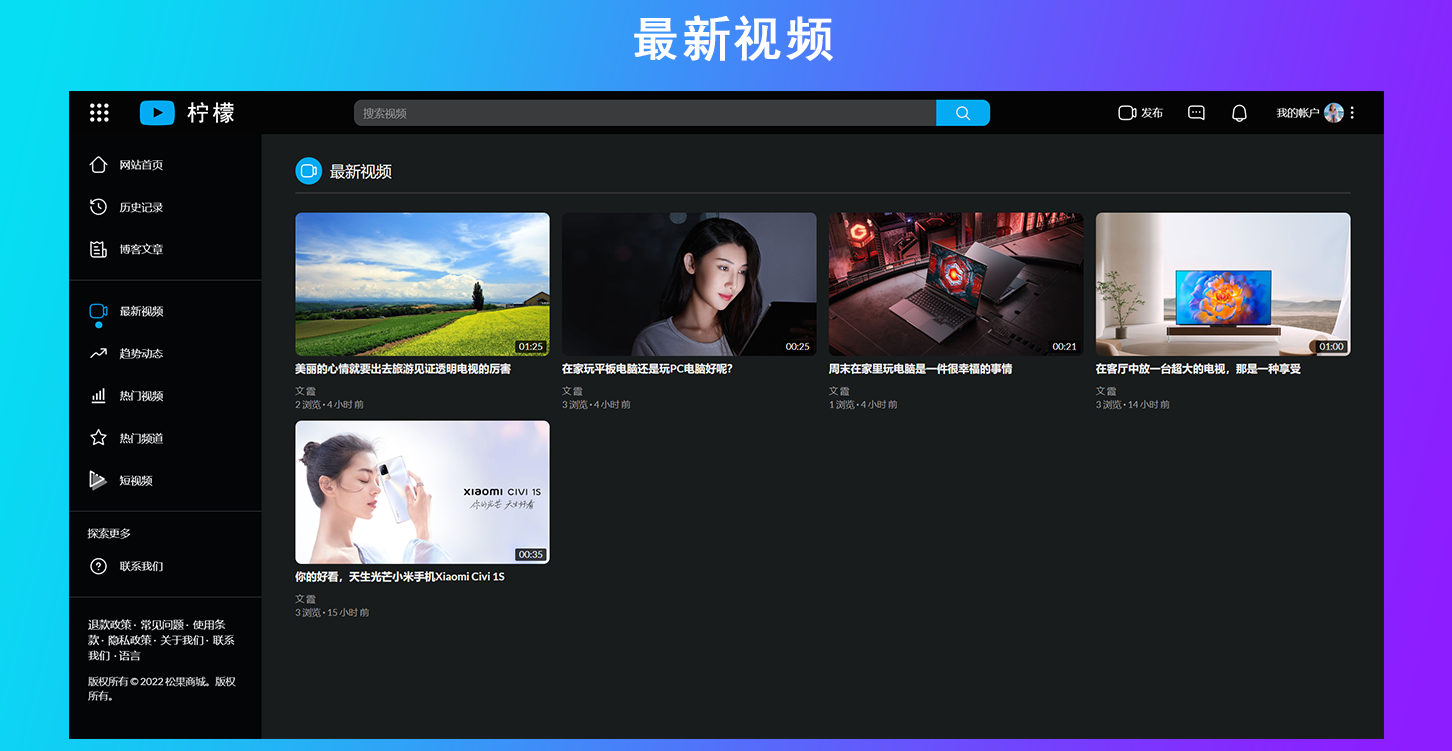
Task: Click the shorts play icon for 短视频
Action: pos(98,480)
